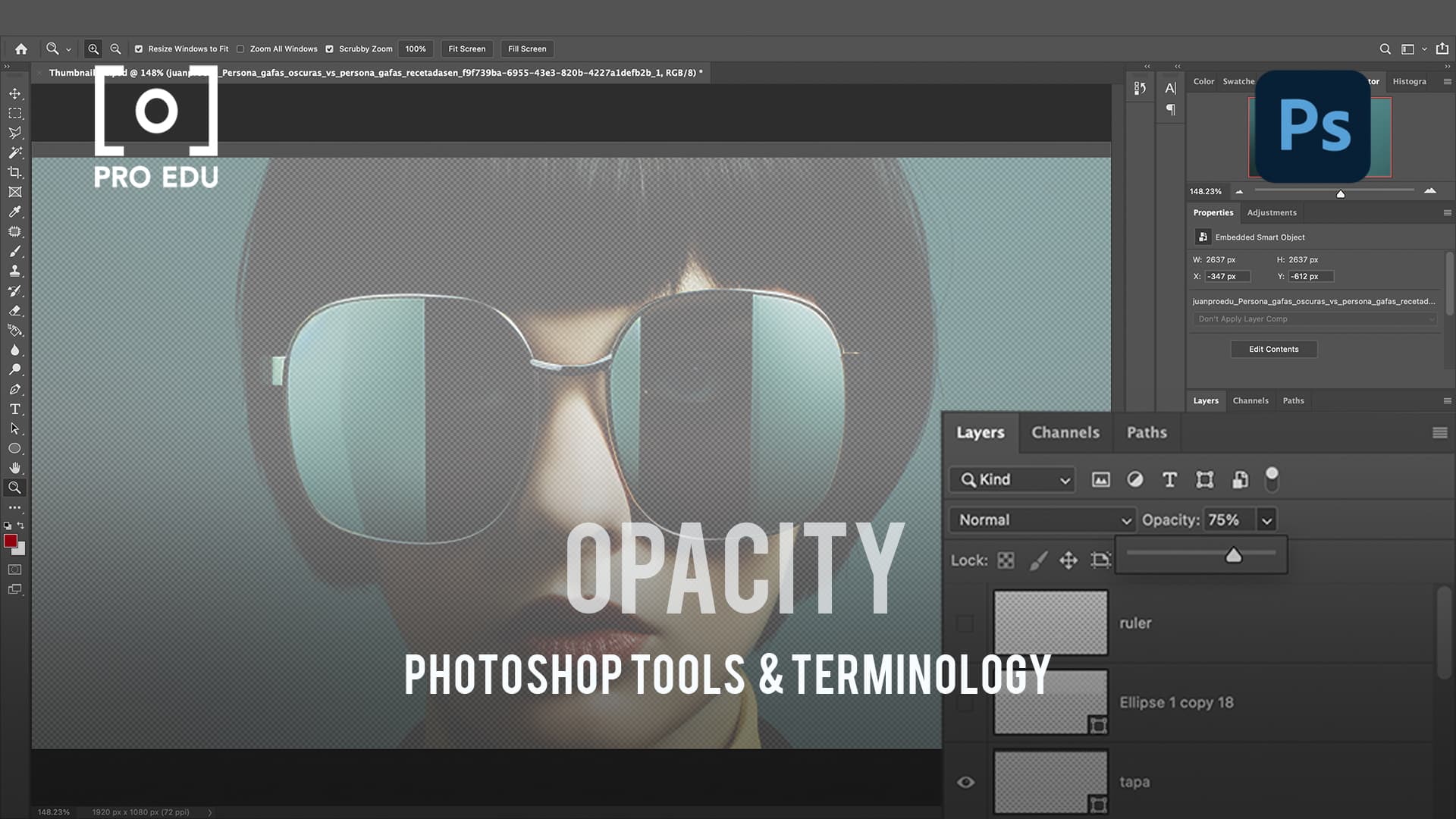Screen dimensions: 1456x819
Task: Uncheck Resize Windows to Fit
Action: click(139, 49)
